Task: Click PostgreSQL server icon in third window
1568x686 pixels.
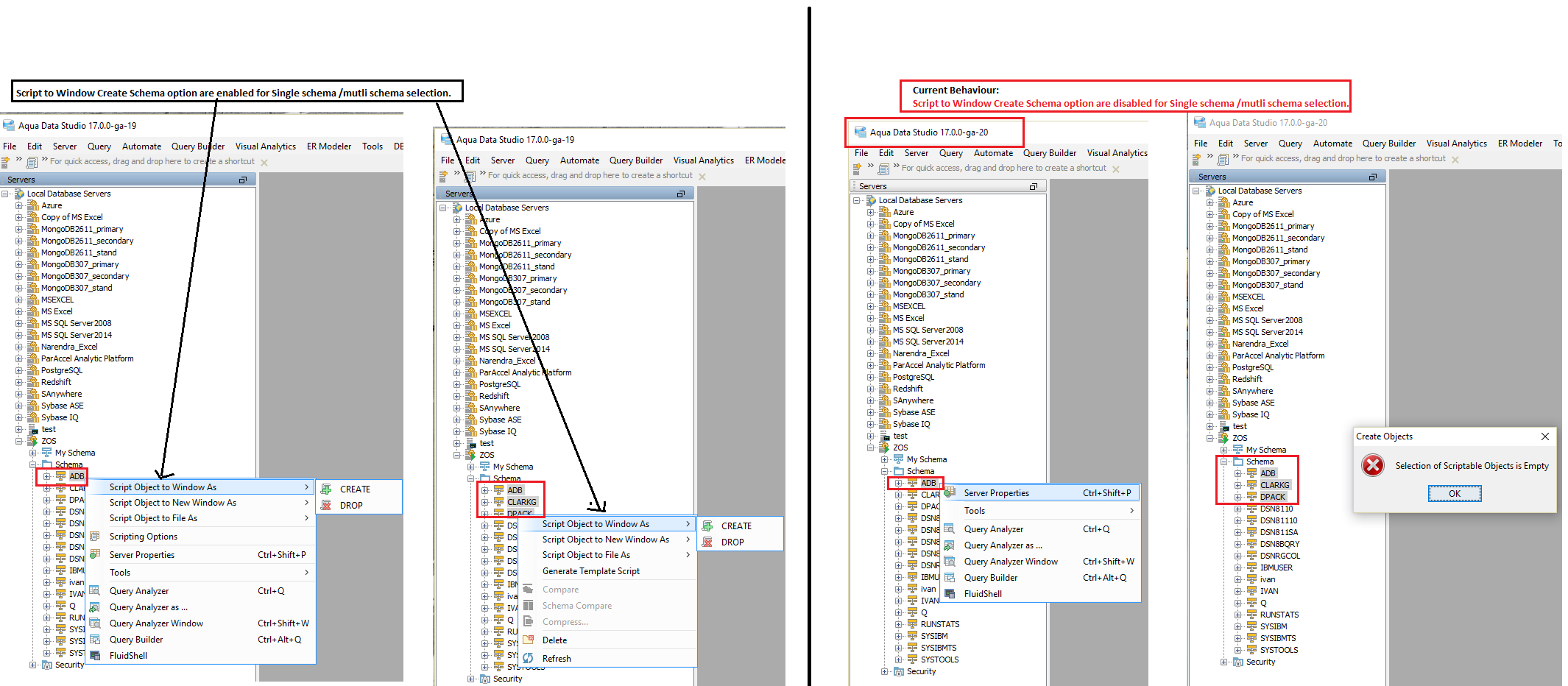Action: pyautogui.click(x=885, y=377)
